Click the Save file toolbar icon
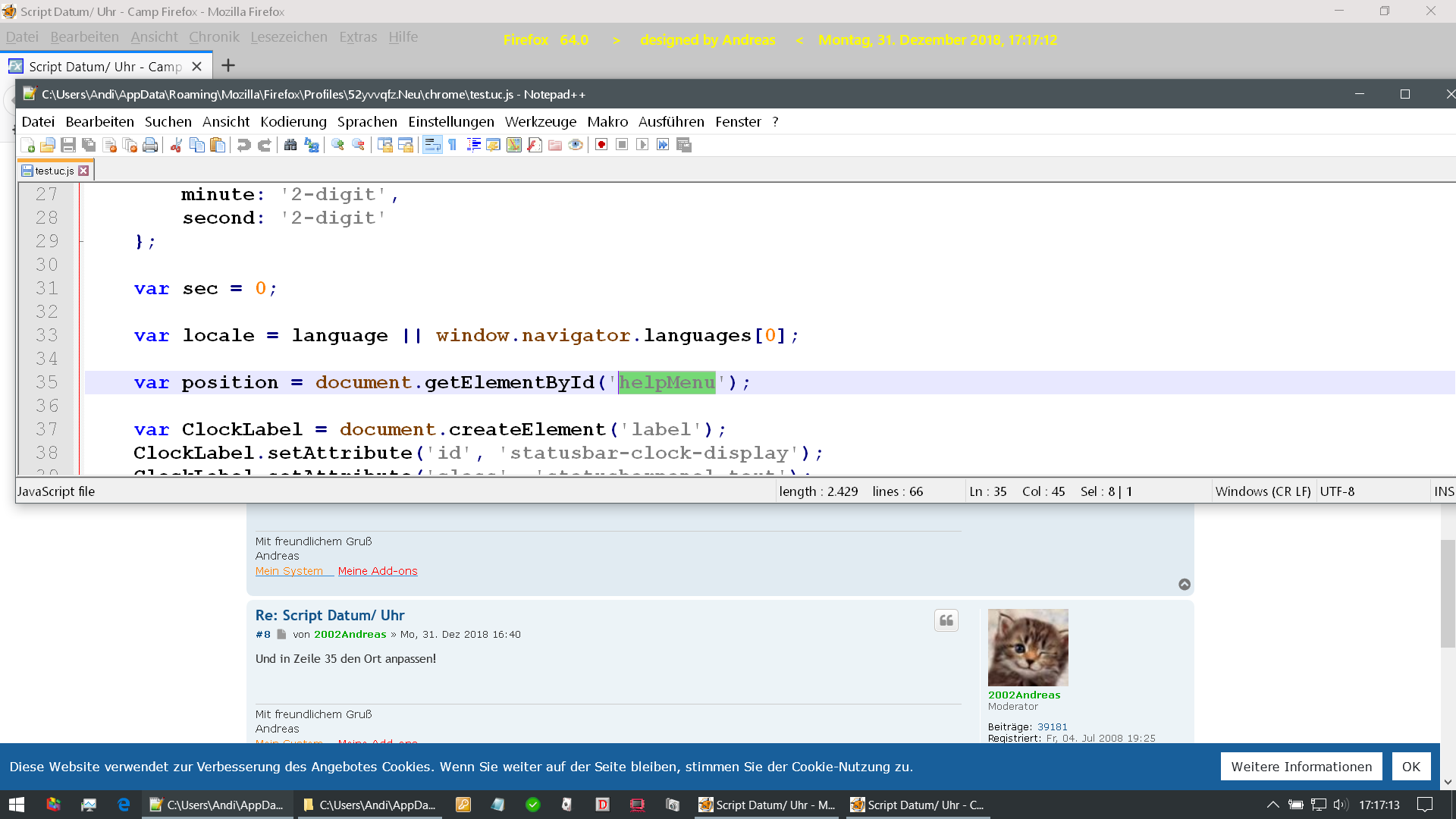Viewport: 1456px width, 819px height. click(68, 145)
